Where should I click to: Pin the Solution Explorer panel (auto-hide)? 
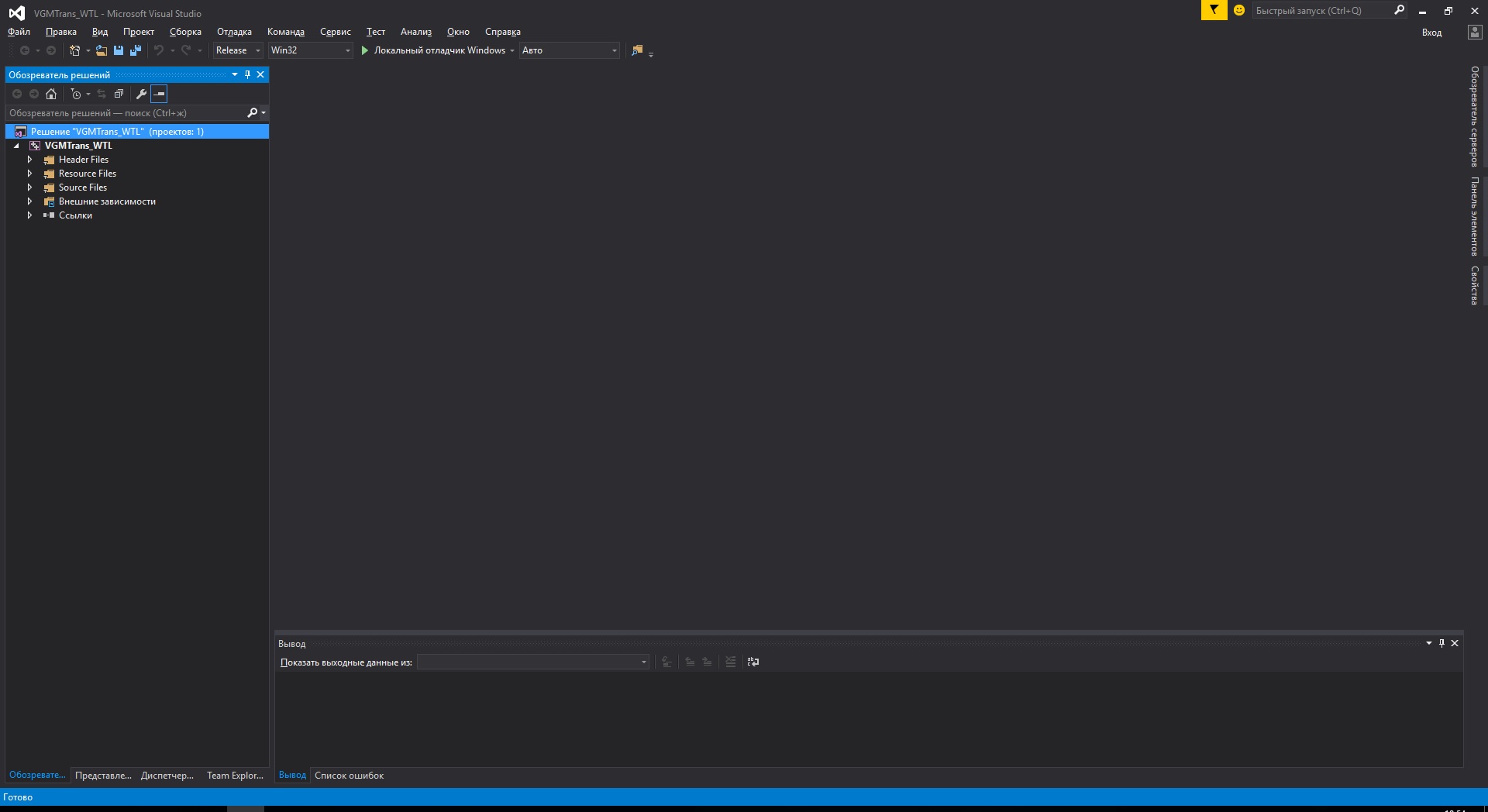tap(248, 74)
